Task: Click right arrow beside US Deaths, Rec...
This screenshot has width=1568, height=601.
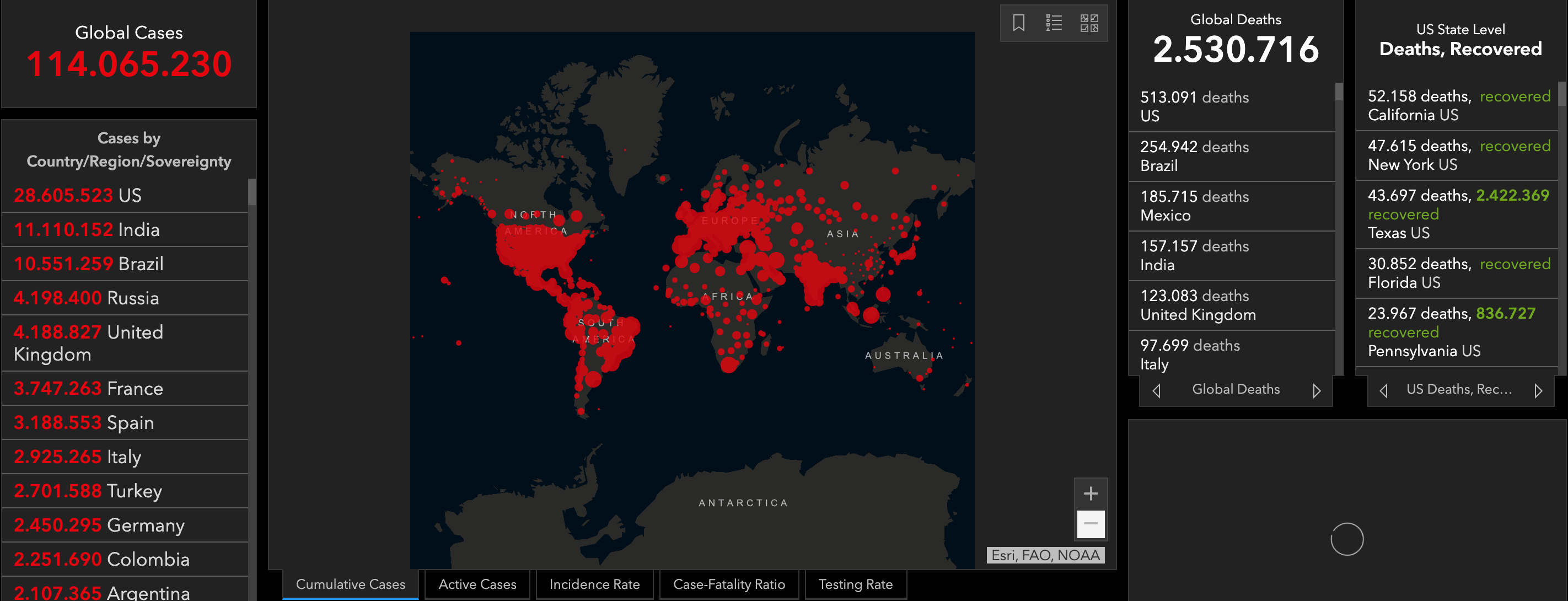Action: 1538,390
